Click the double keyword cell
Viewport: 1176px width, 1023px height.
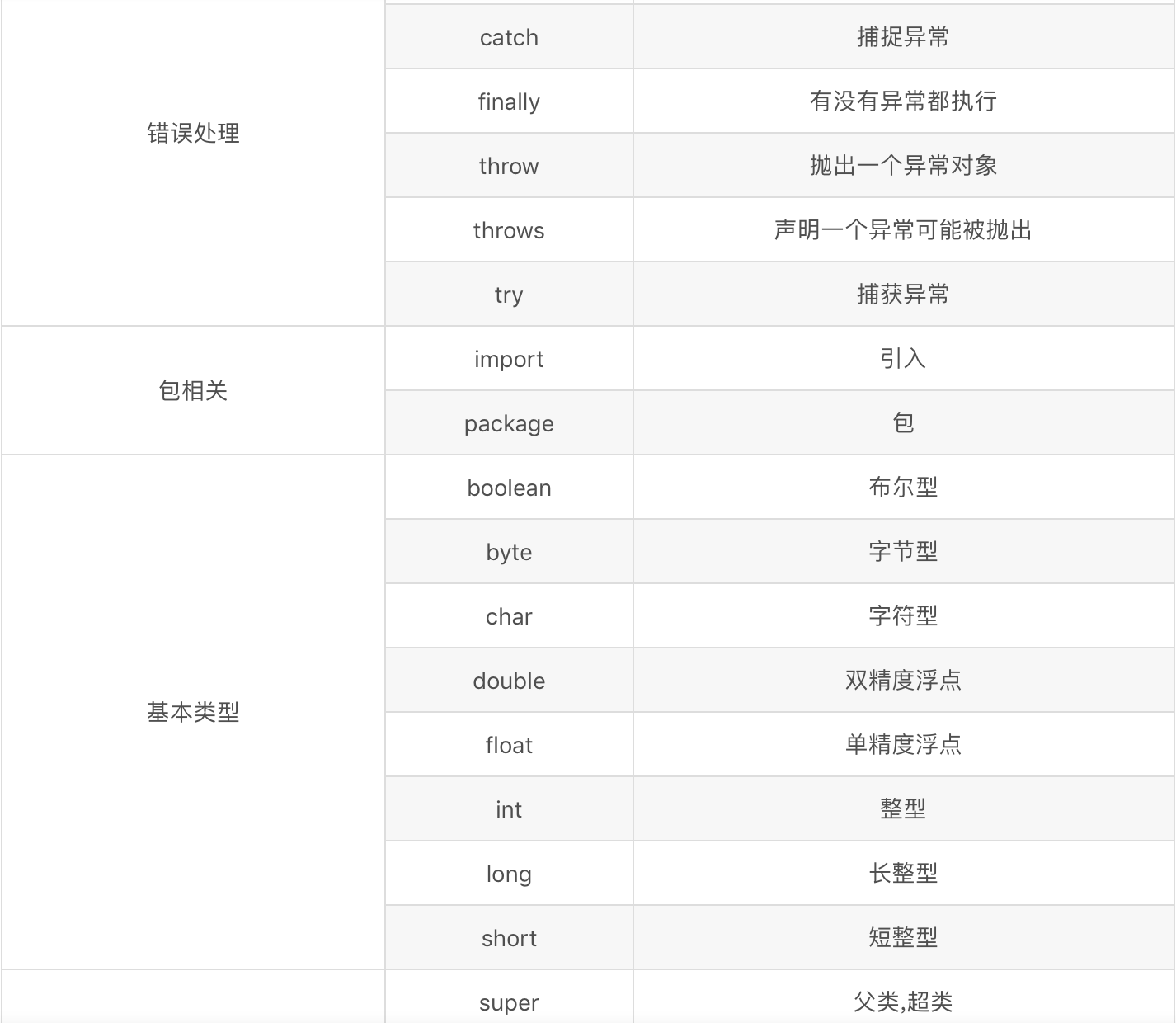[509, 681]
